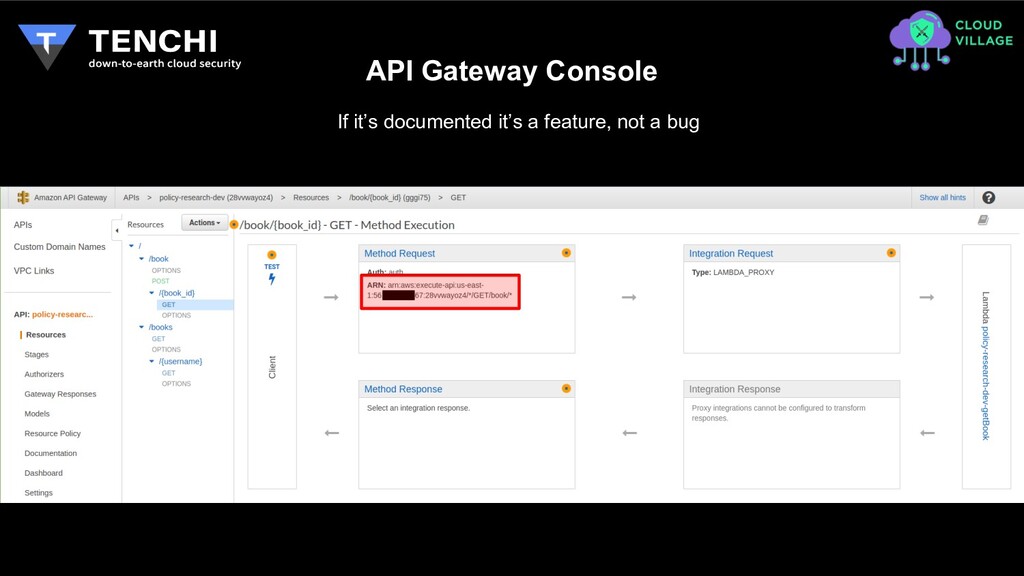This screenshot has width=1024, height=576.
Task: Open Models section
Action: [37, 414]
